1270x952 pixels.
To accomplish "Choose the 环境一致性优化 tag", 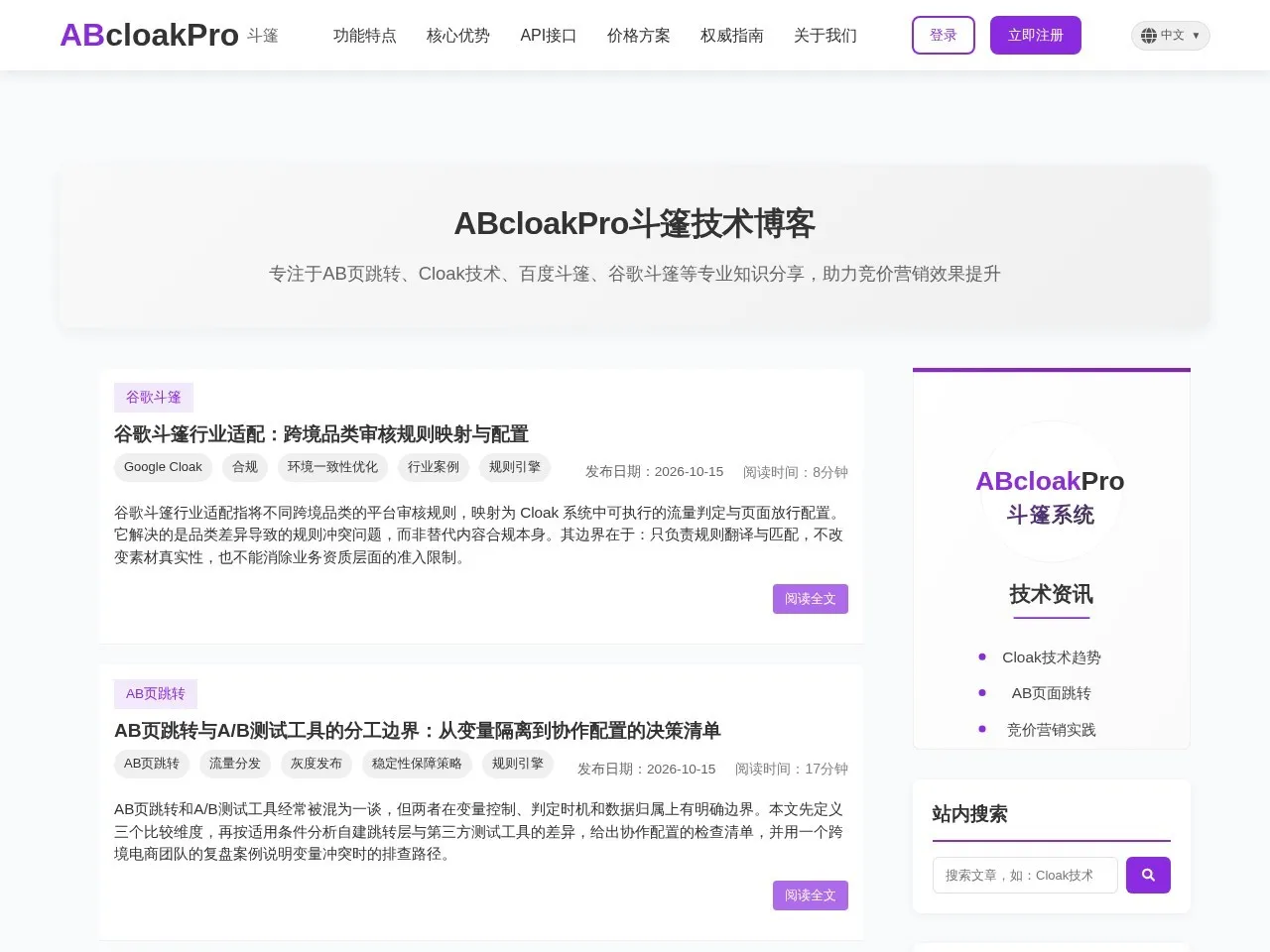I will pyautogui.click(x=332, y=467).
